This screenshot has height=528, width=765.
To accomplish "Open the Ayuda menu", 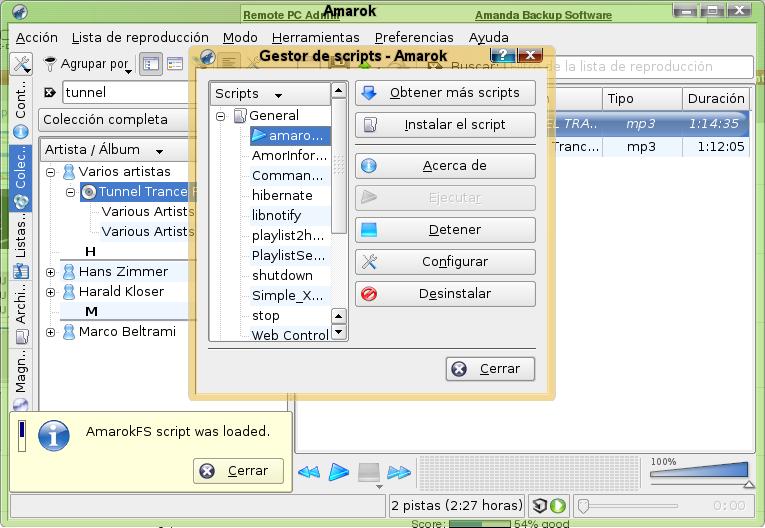I will pos(488,38).
